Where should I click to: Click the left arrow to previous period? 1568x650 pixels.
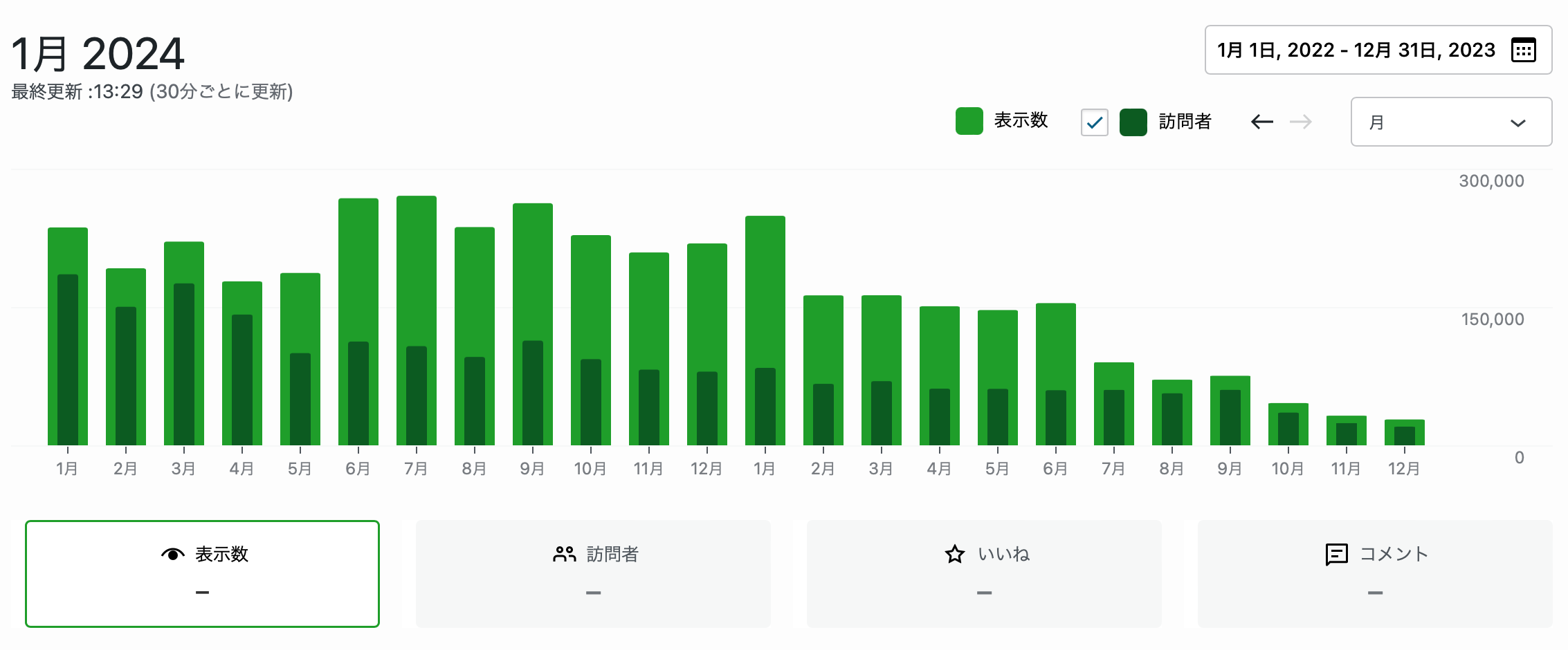pos(1262,122)
